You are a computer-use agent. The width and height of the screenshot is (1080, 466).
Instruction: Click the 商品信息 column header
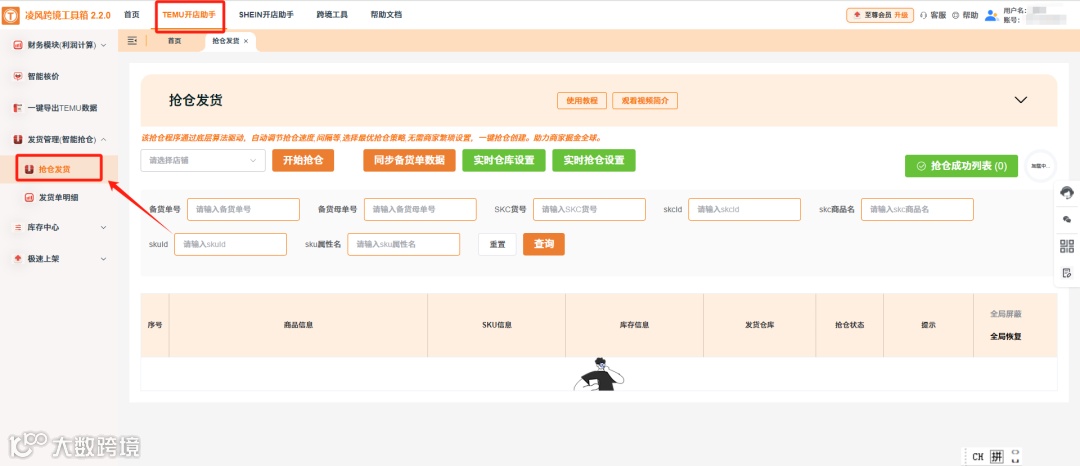298,325
